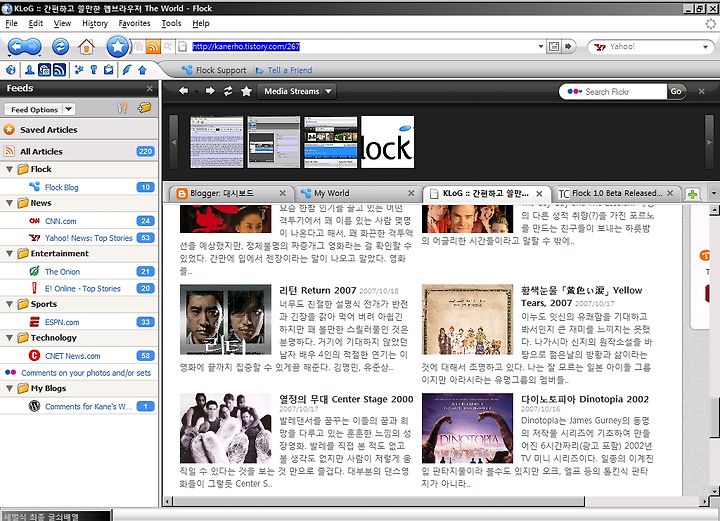Image resolution: width=720 pixels, height=521 pixels.
Task: Open The Onion feed
Action: pos(79,271)
